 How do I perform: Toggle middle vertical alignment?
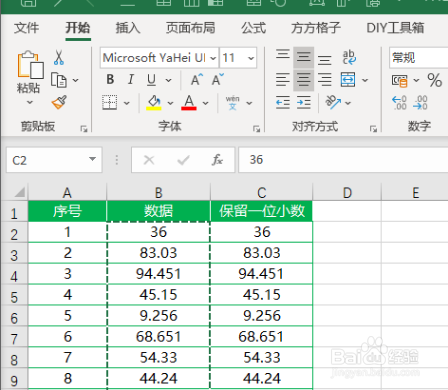tap(303, 57)
